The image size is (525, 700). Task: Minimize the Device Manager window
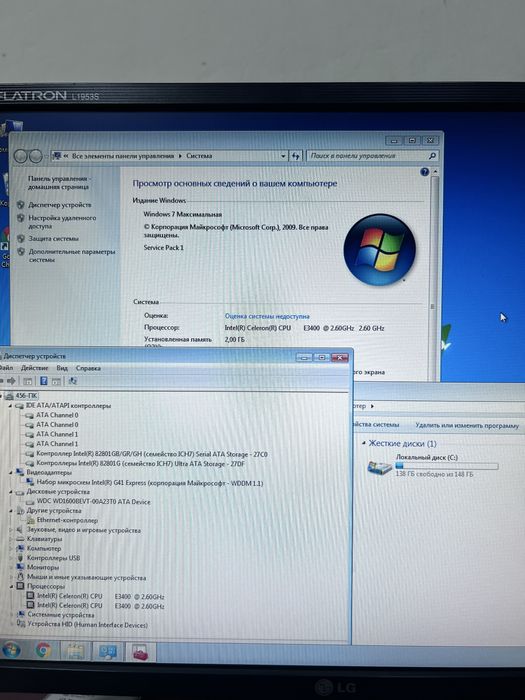304,357
